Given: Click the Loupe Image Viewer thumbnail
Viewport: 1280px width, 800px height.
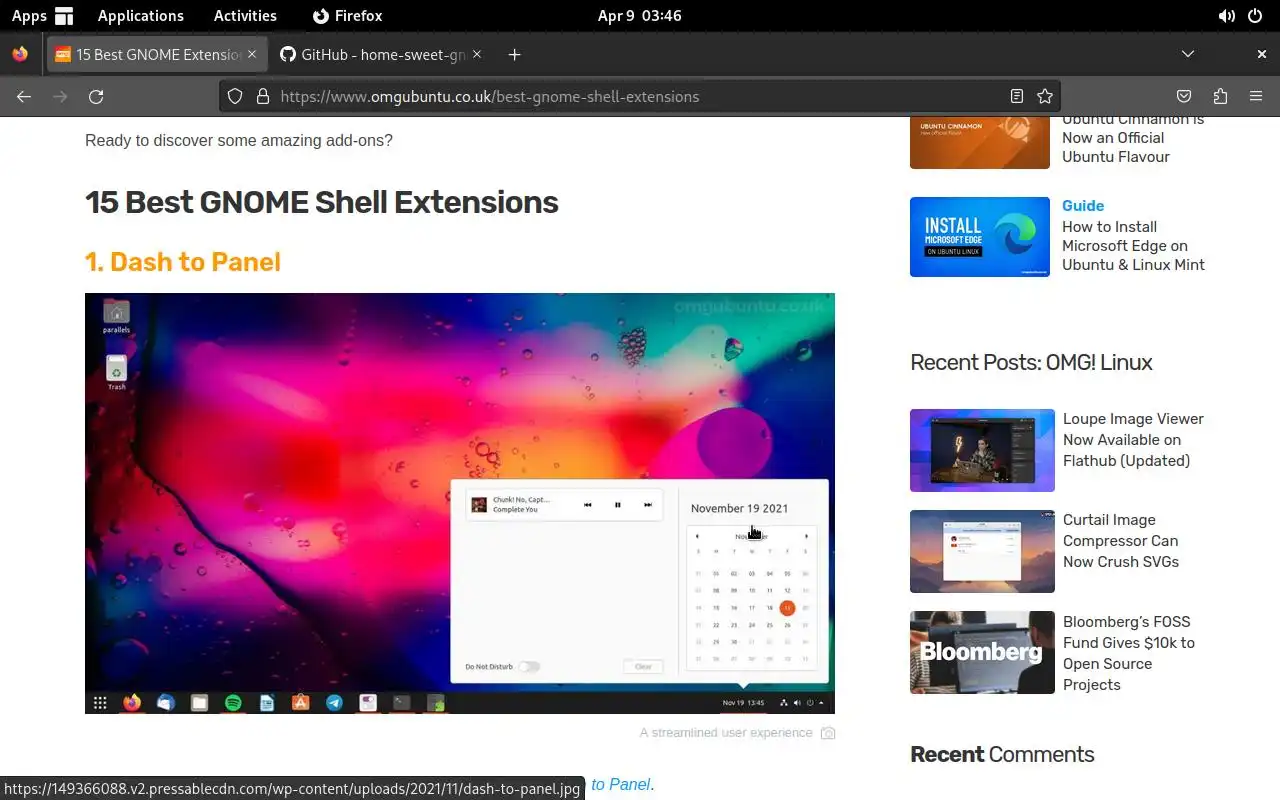Looking at the screenshot, I should click(982, 450).
